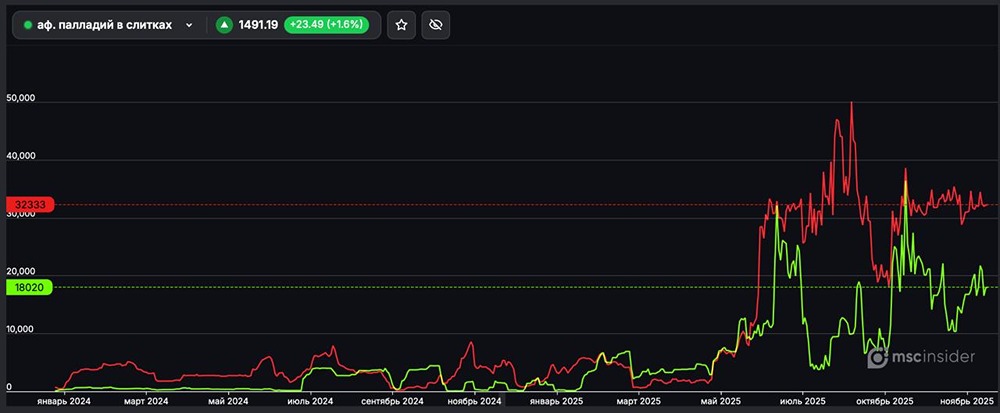Viewport: 1000px width, 413px height.
Task: Click the октябрь 2025 axis label
Action: (885, 402)
